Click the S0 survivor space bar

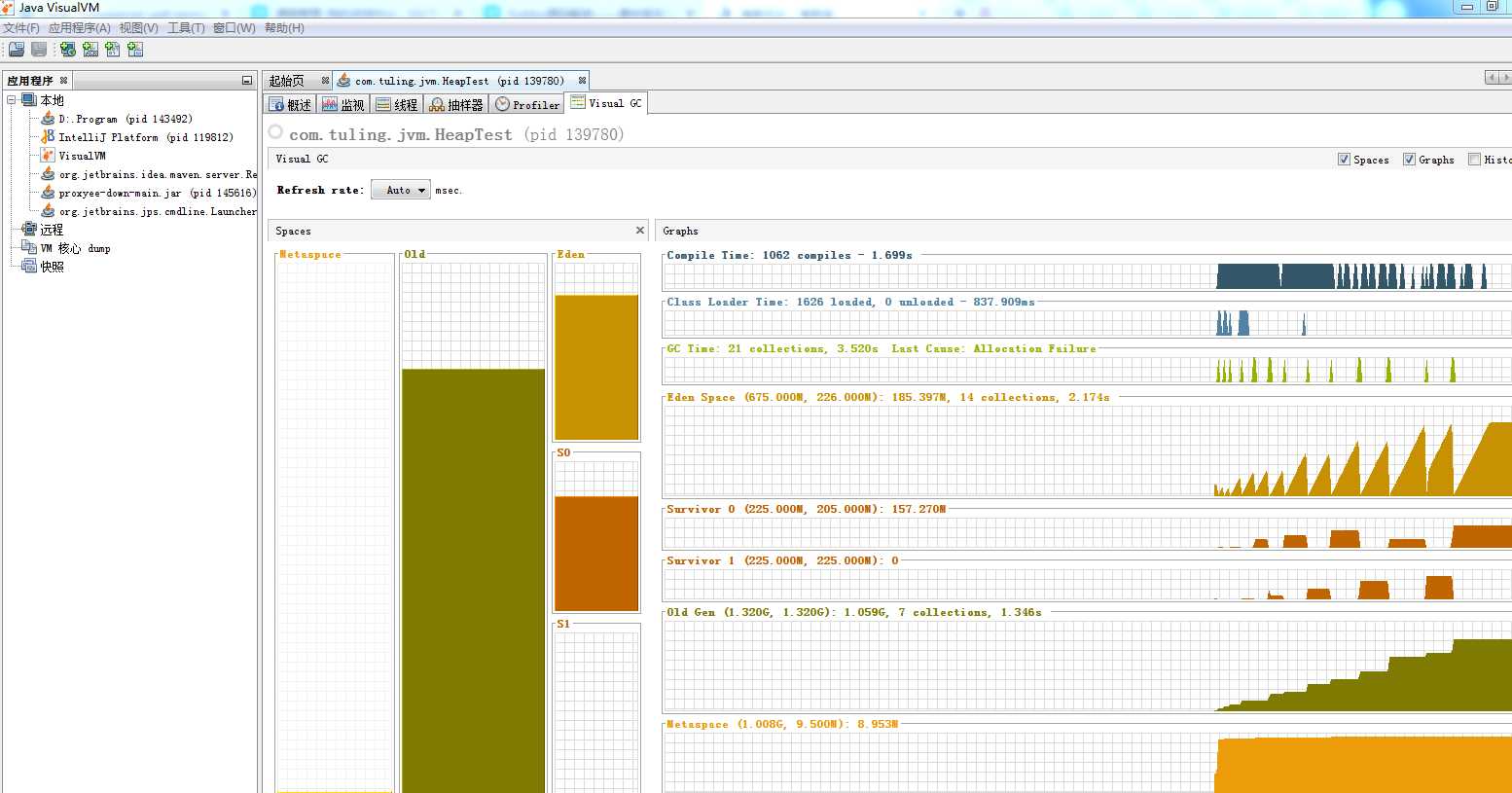(x=596, y=554)
